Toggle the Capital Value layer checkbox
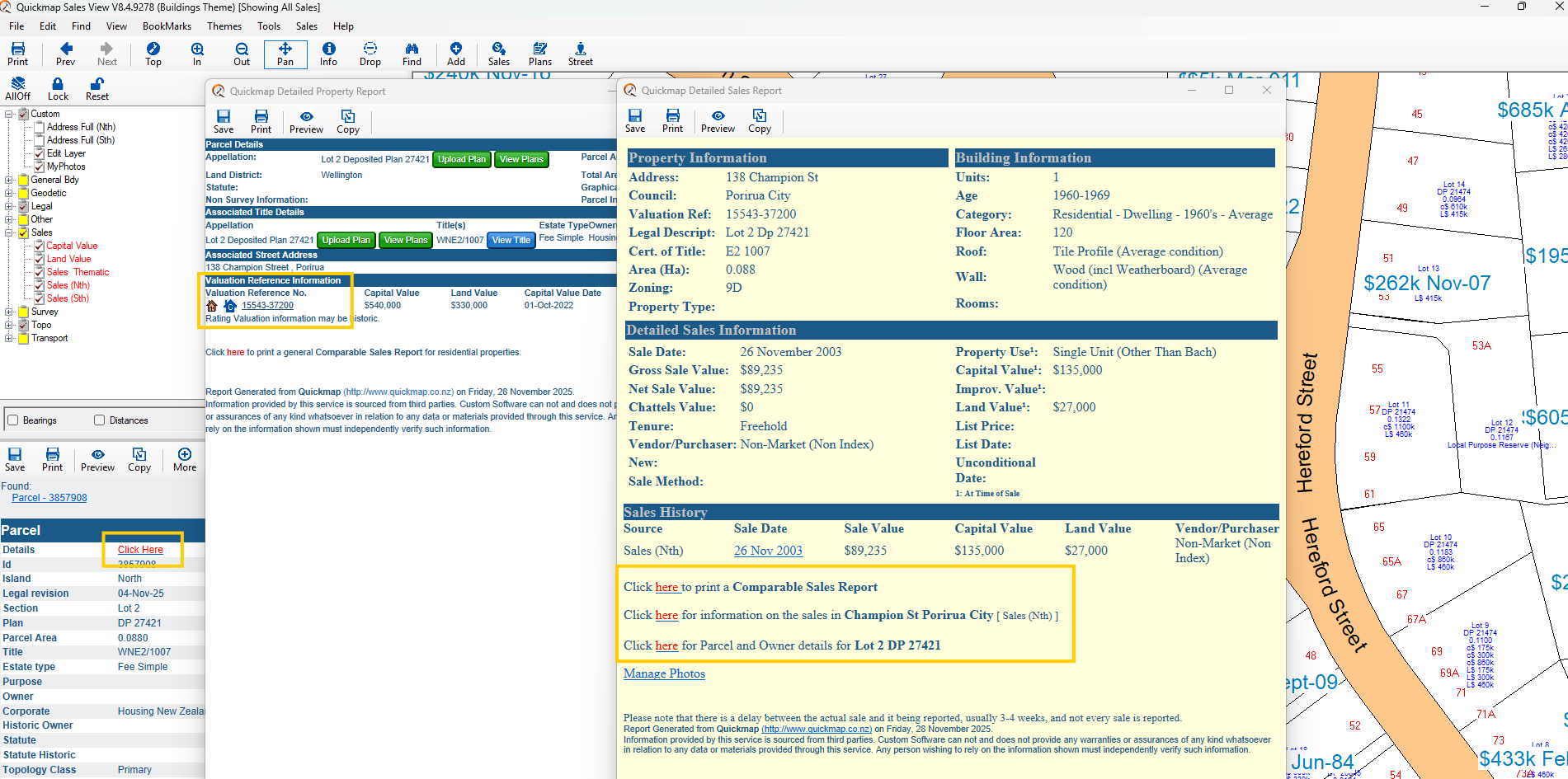1568x779 pixels. [39, 246]
